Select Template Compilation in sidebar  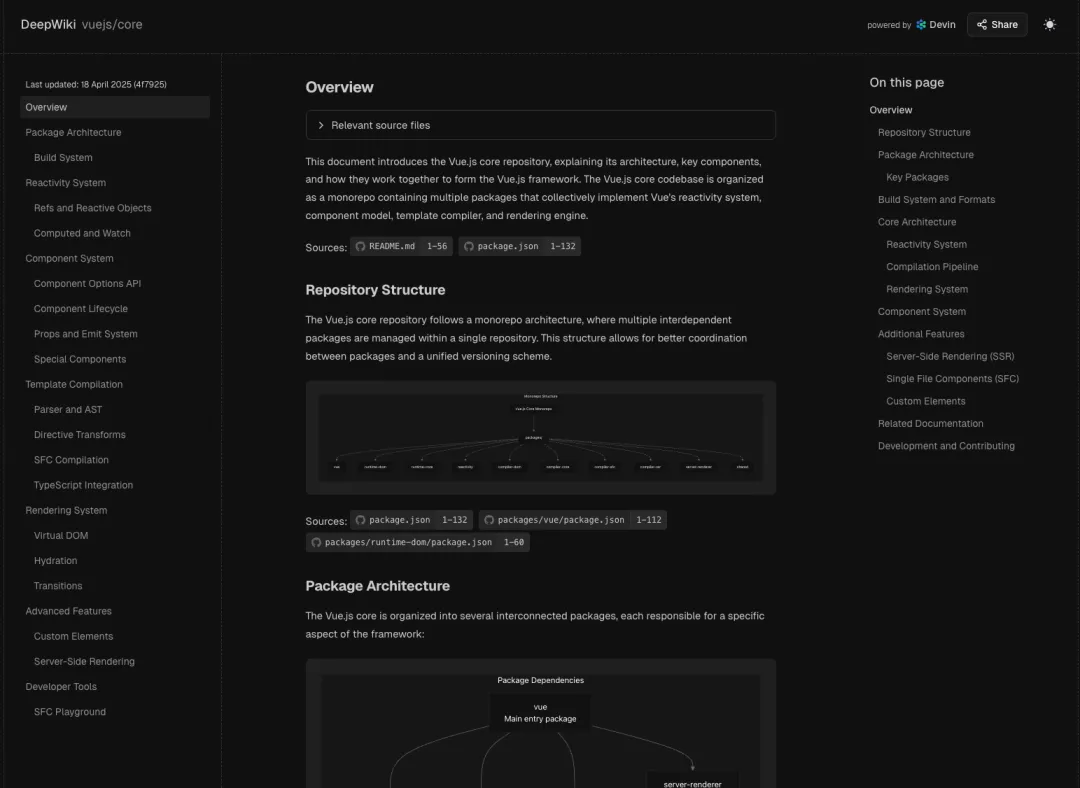coord(74,385)
